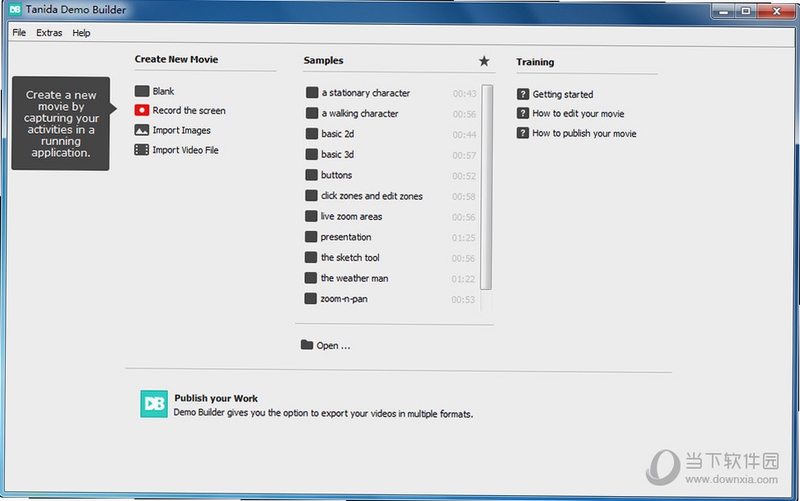Open sample 'a stationary character'
The width and height of the screenshot is (800, 501).
[x=366, y=93]
